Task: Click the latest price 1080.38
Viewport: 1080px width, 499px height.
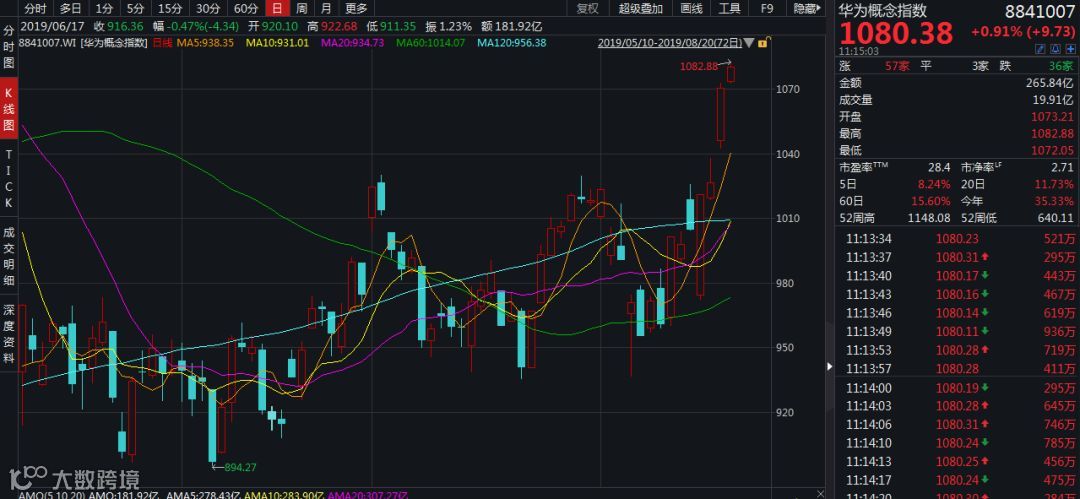Action: pyautogui.click(x=896, y=33)
